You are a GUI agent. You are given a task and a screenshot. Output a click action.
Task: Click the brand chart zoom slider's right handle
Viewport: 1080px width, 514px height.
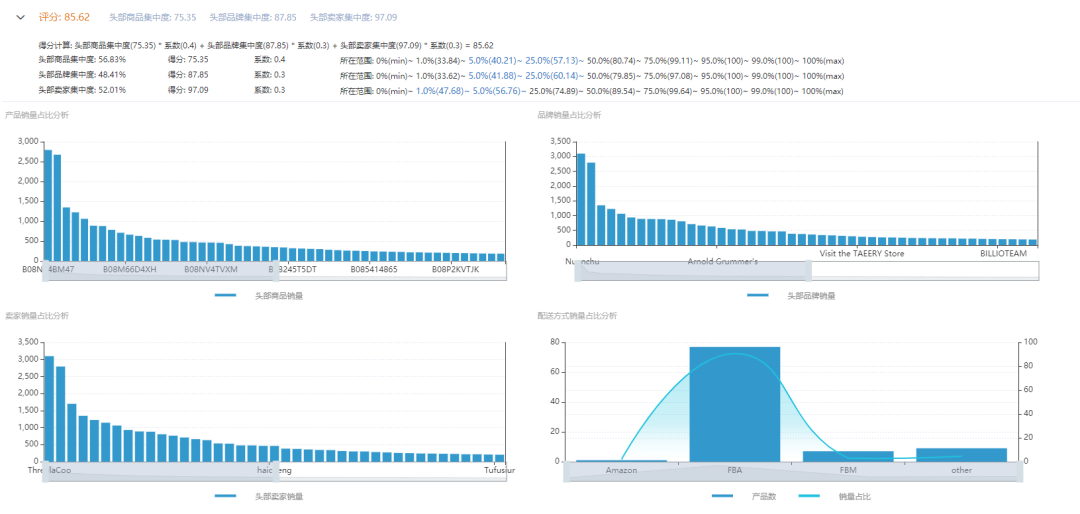tap(808, 271)
